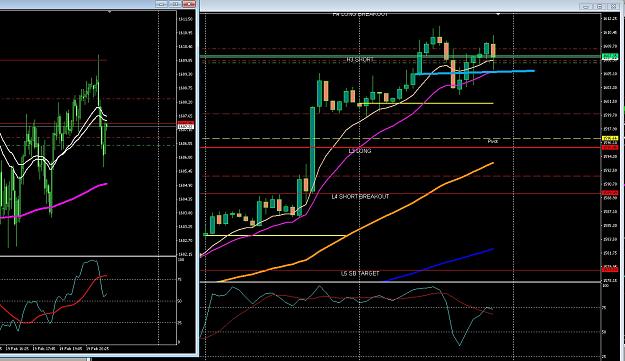Select the upper yellow horizontal line
Screen dimensions: 625x361
[x=426, y=104]
